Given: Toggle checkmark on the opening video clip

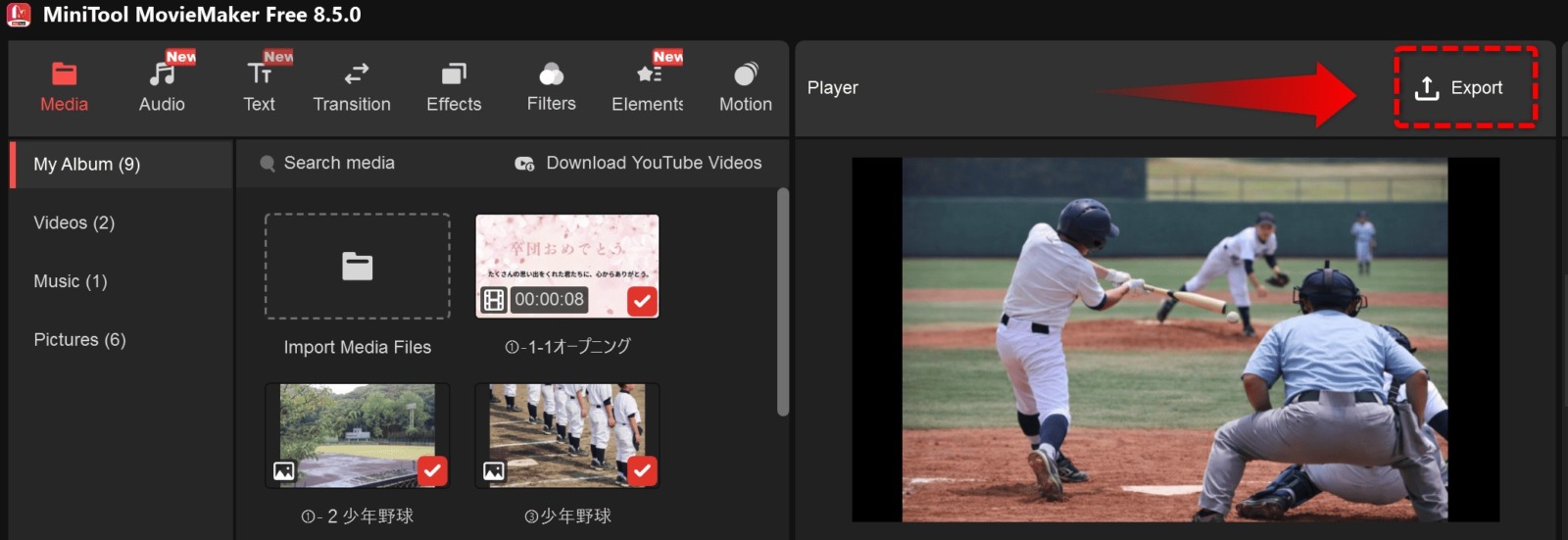Looking at the screenshot, I should click(642, 301).
